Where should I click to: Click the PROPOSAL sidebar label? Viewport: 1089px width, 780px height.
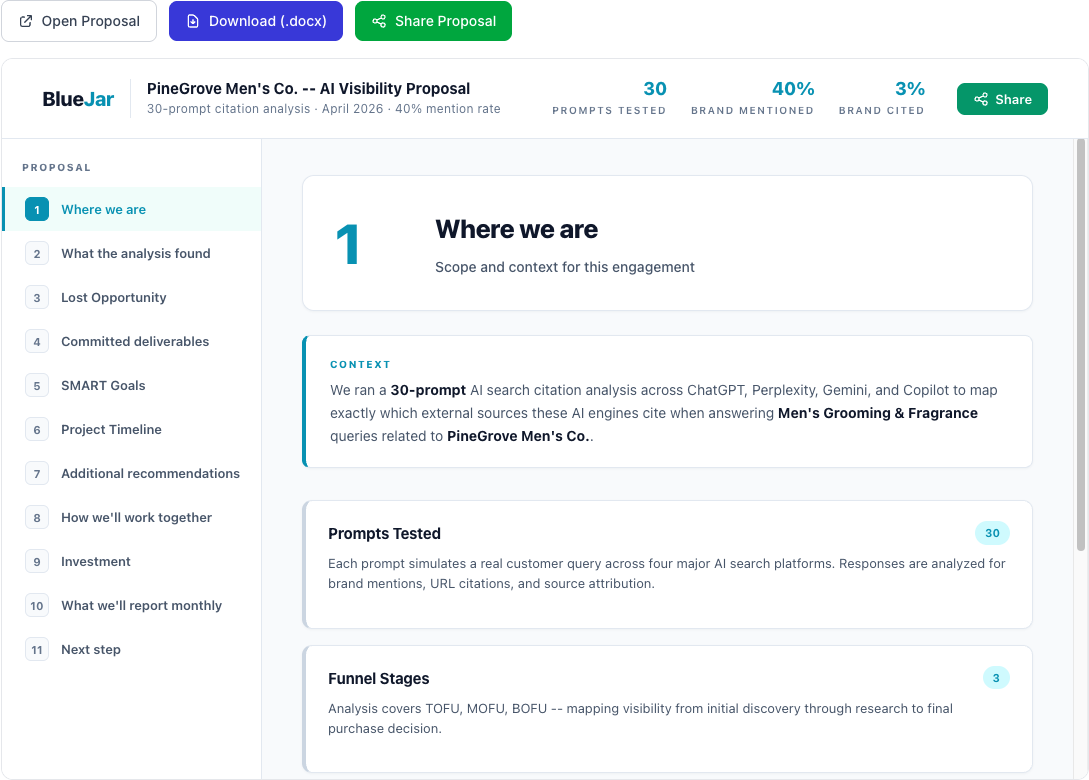pos(56,167)
